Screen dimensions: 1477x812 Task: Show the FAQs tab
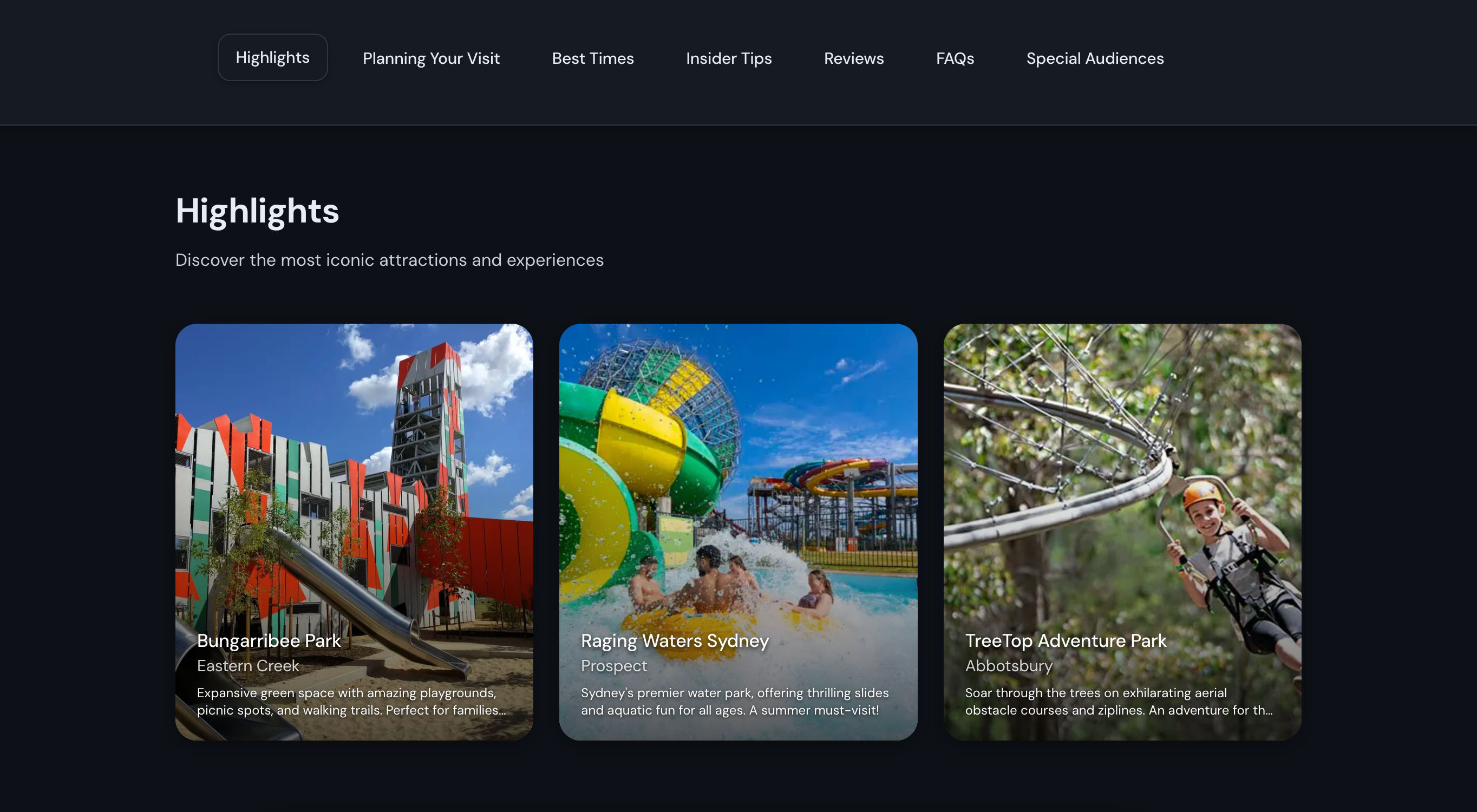click(x=955, y=58)
